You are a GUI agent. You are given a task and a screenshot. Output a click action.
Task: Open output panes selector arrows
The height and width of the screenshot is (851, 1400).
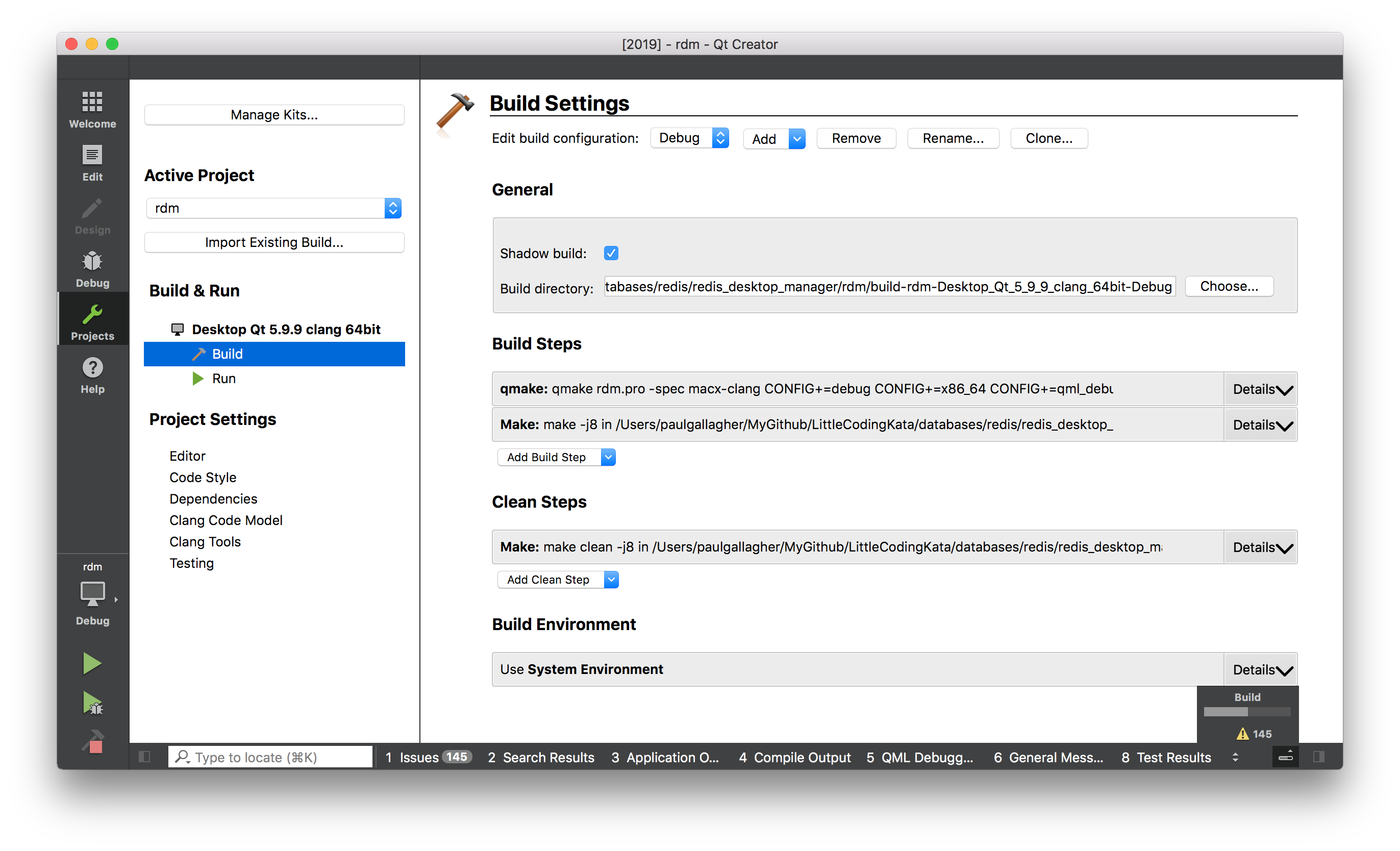(x=1235, y=757)
